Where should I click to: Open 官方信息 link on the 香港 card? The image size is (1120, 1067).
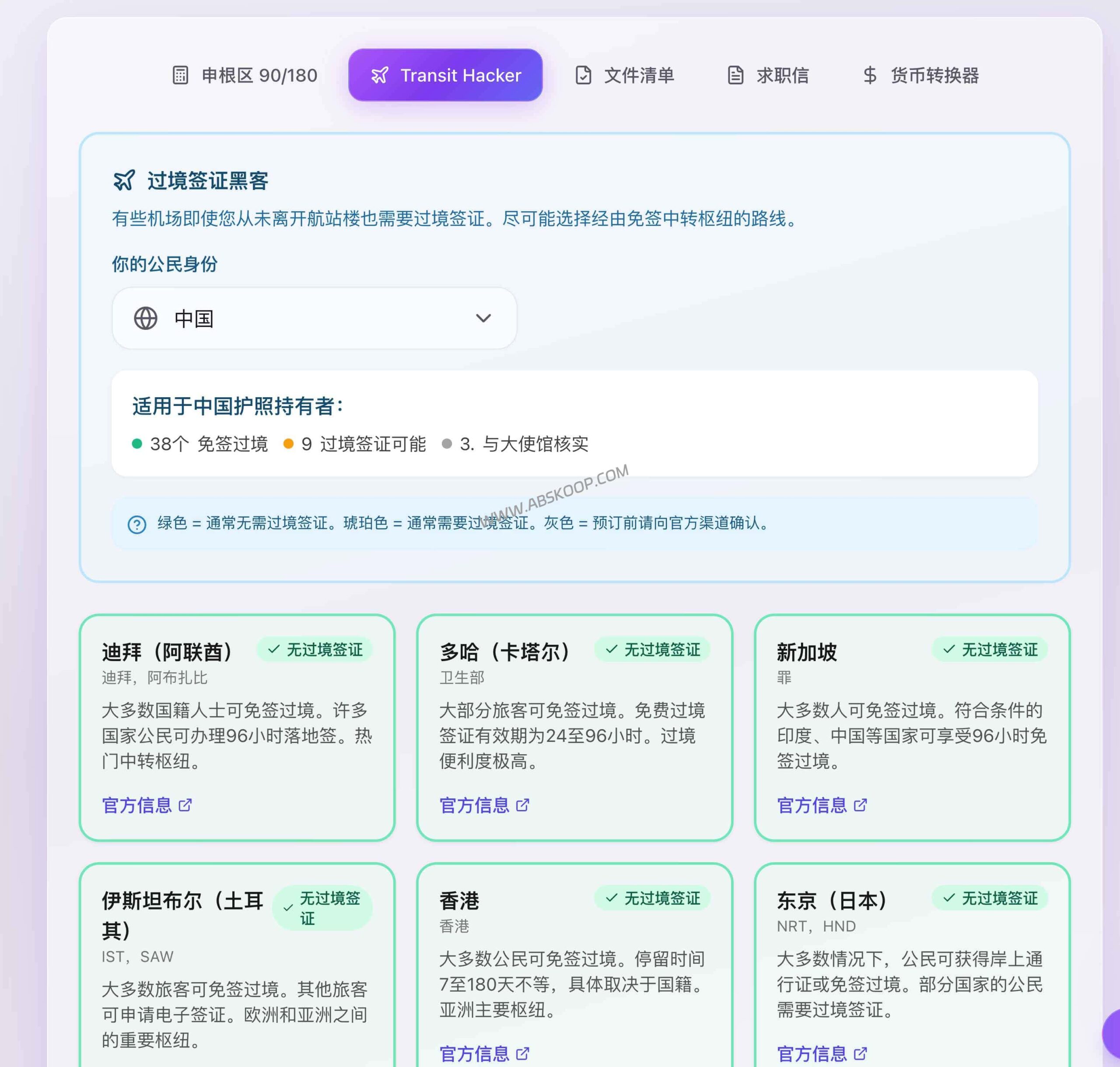(477, 1054)
